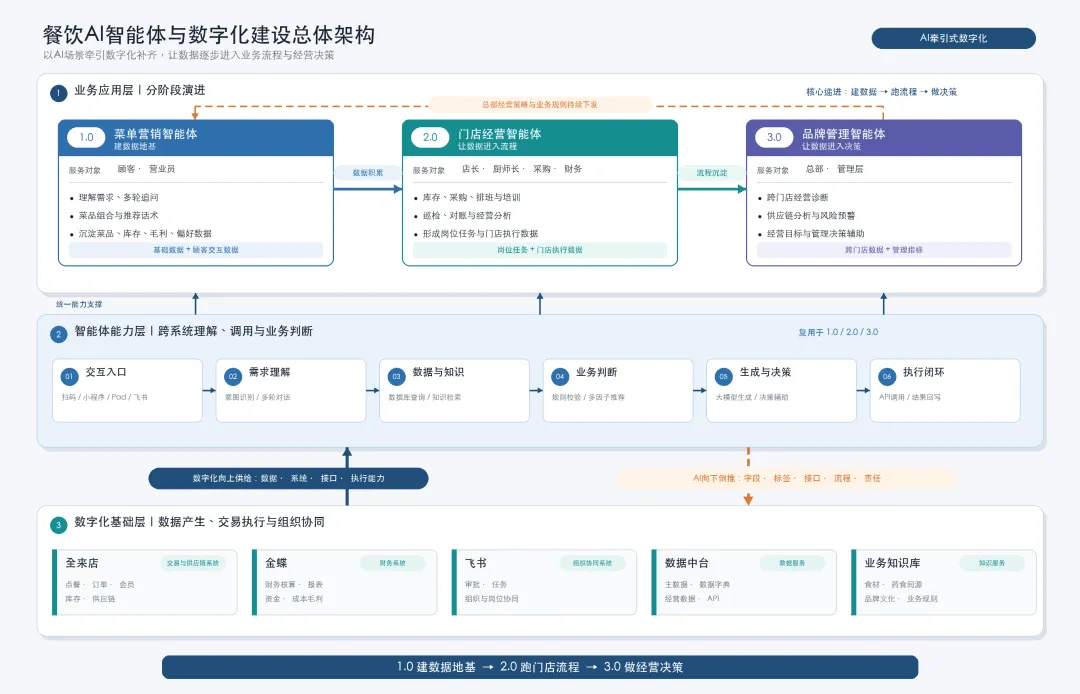The height and width of the screenshot is (694, 1080).
Task: Click the 流程沉淀 label between 2.0 and 3.0
Action: pos(712,173)
